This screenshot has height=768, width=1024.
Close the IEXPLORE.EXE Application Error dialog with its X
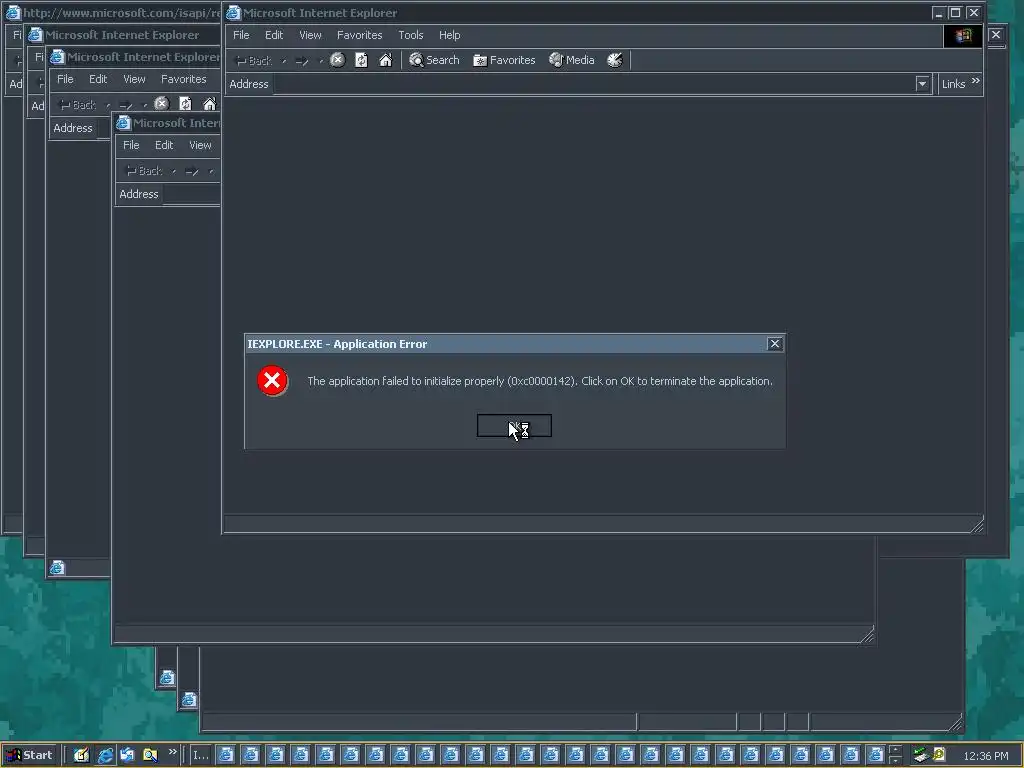click(775, 344)
